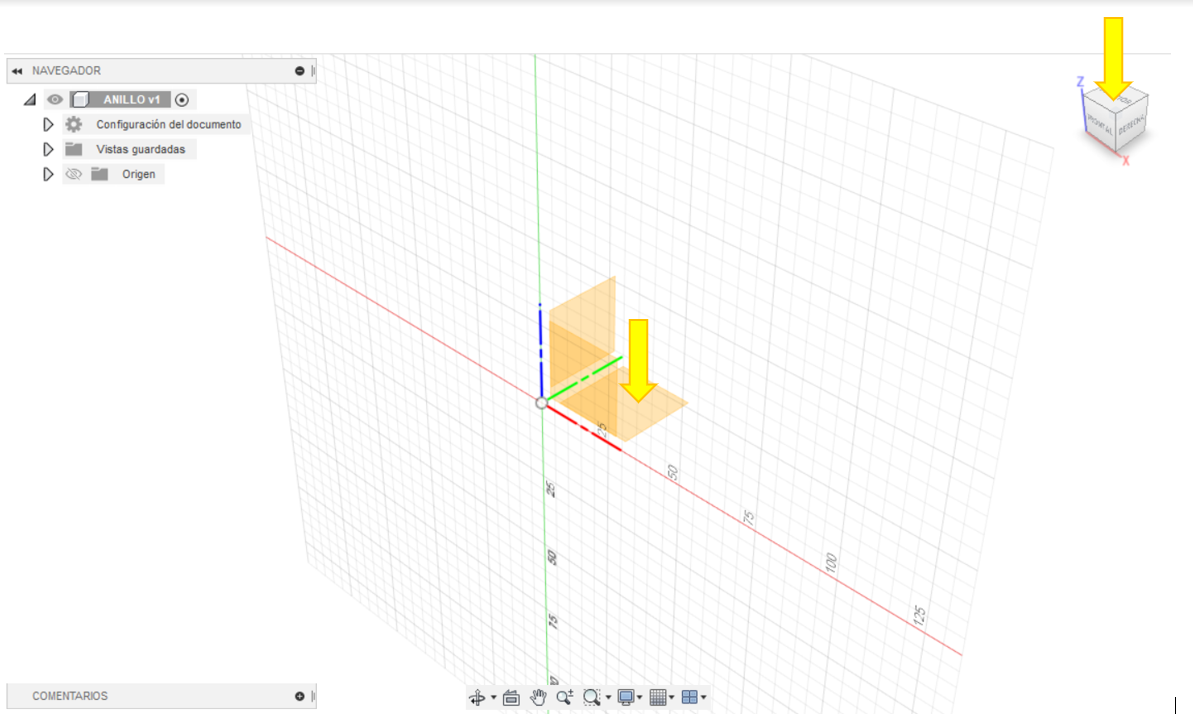Activate ANILLO v1 radio button

182,100
